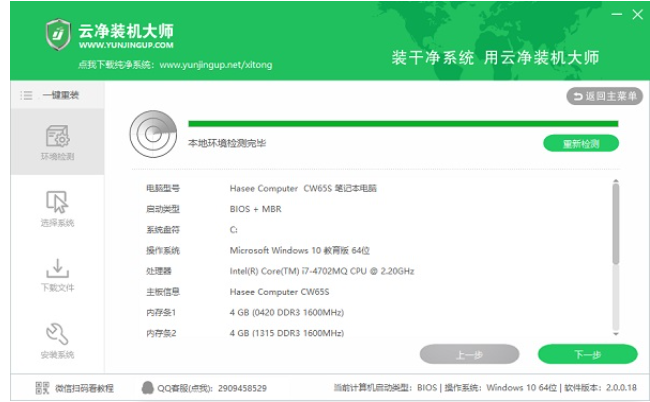Click Hasee Computer CW65S 笔记本电脑 value
This screenshot has width=650, height=402.
tap(303, 188)
